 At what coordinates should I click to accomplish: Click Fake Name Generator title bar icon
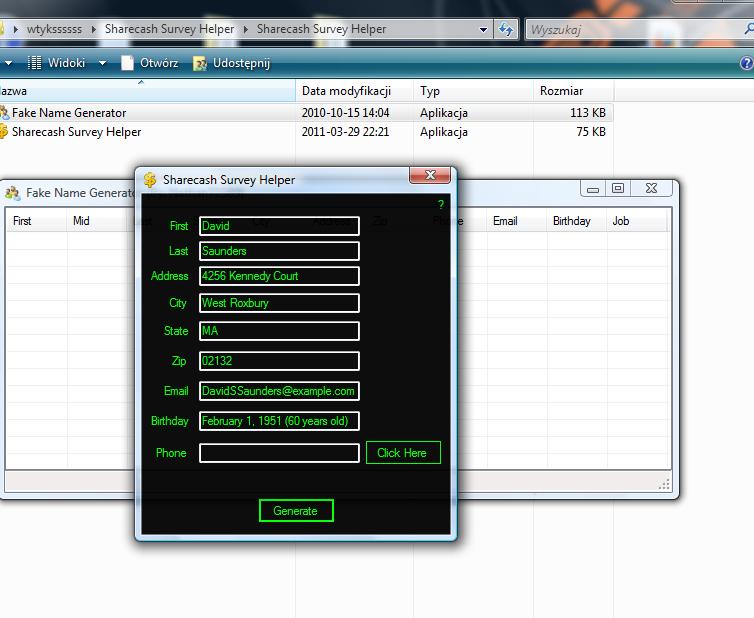[13, 193]
